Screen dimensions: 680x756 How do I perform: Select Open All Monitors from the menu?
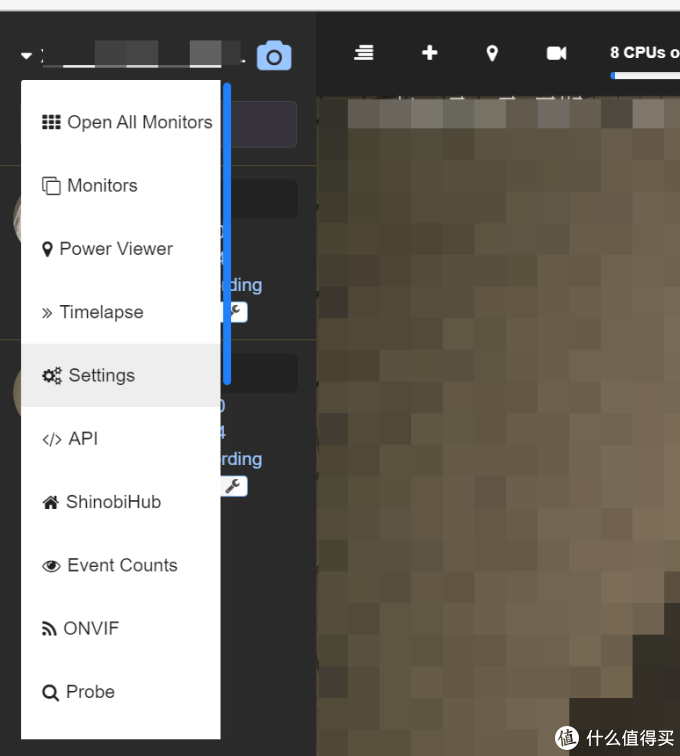(x=126, y=122)
